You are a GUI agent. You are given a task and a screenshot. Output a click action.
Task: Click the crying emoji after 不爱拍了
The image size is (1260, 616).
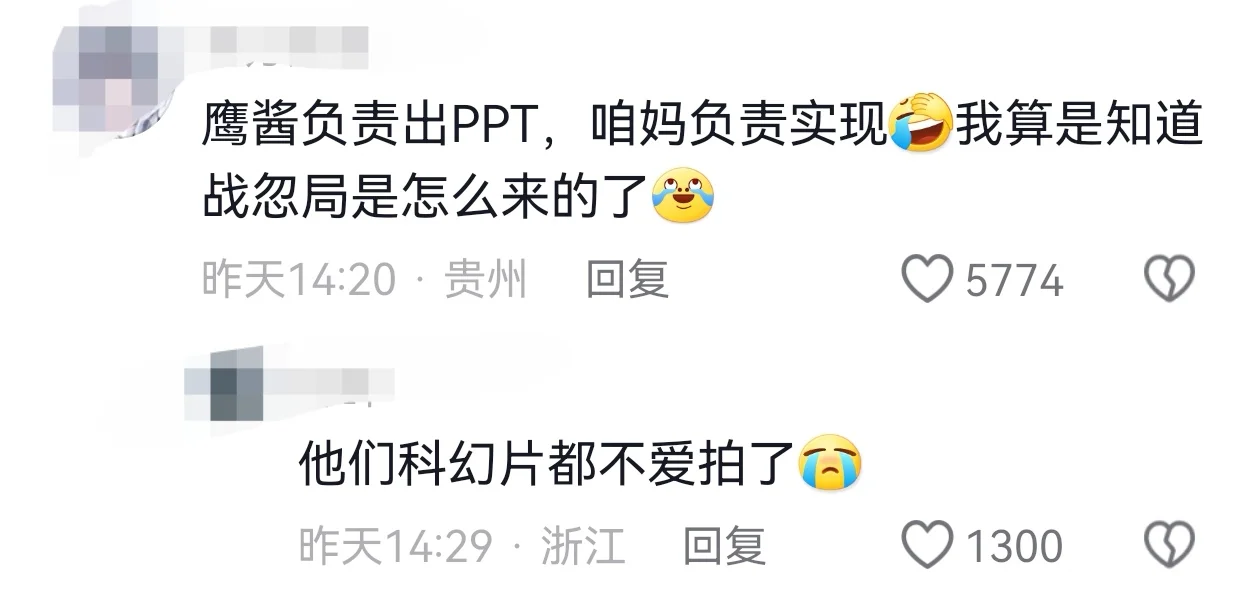point(831,463)
